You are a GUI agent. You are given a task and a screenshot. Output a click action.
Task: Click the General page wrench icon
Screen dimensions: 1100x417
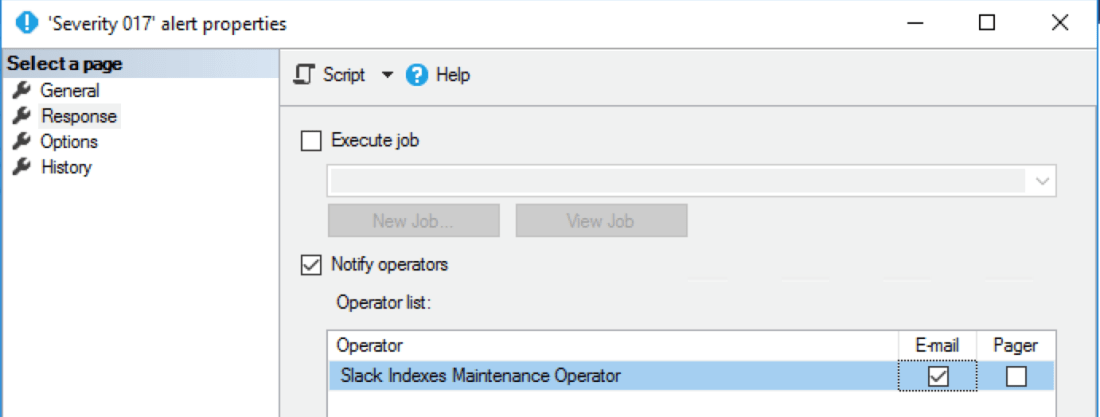21,91
